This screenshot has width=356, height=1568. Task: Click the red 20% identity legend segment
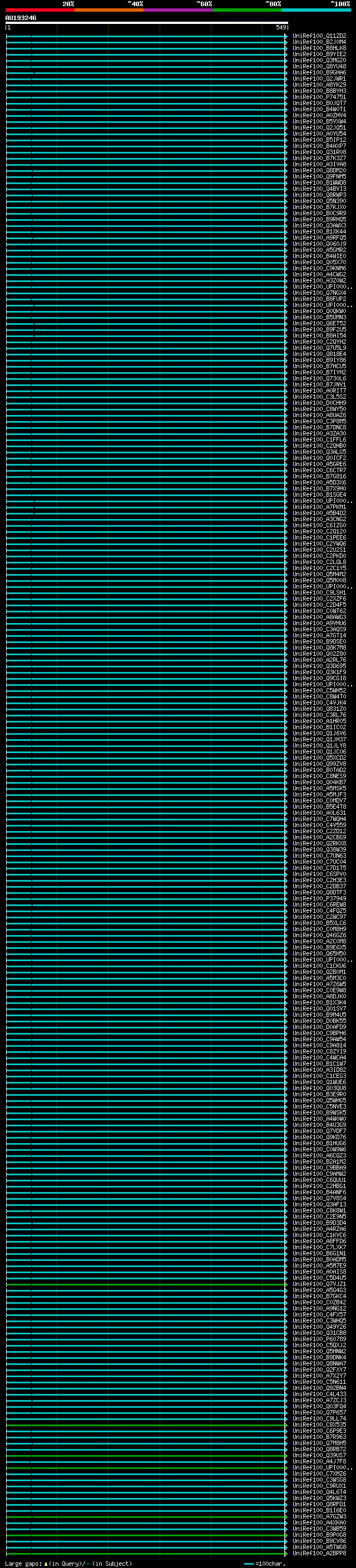[40, 10]
